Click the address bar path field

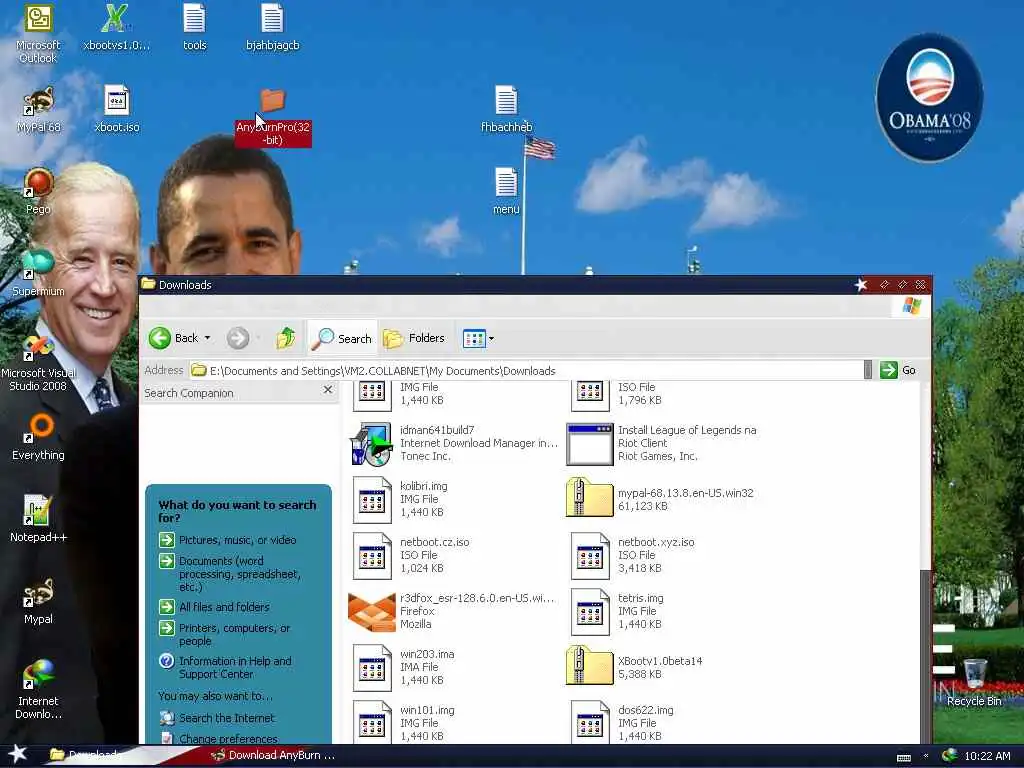point(526,371)
